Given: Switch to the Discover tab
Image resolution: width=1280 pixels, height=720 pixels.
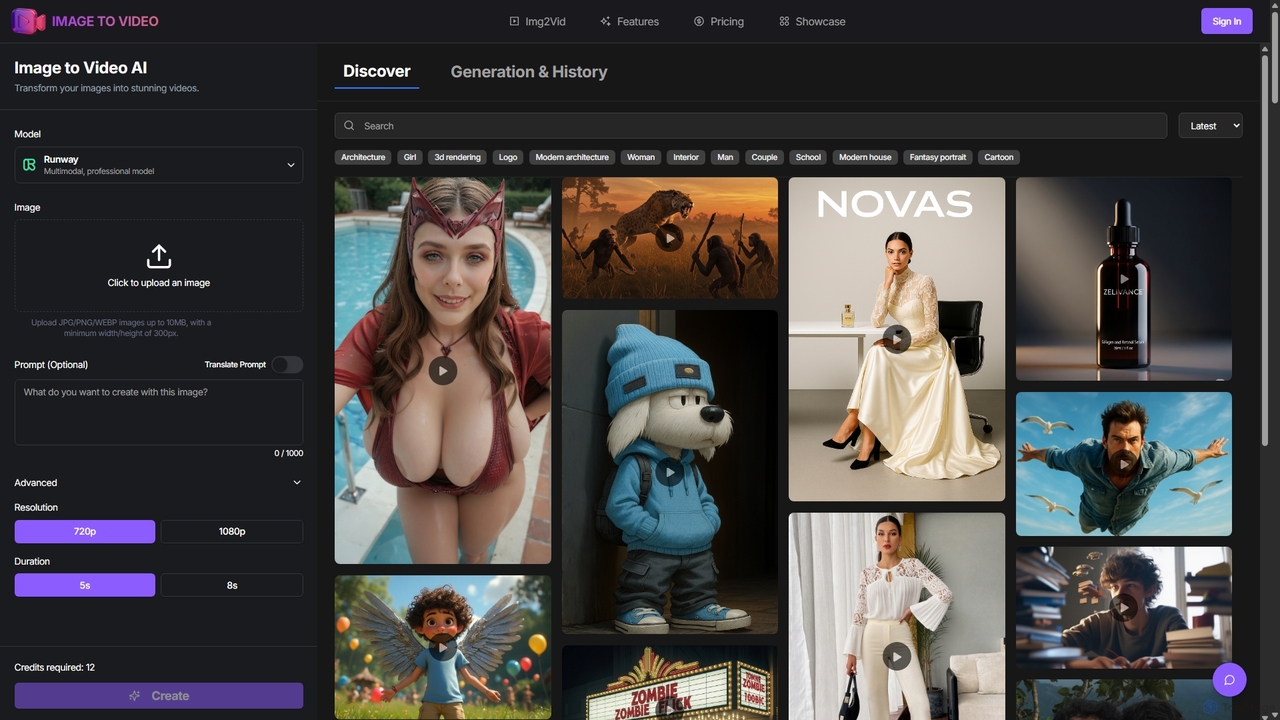Looking at the screenshot, I should tap(377, 72).
